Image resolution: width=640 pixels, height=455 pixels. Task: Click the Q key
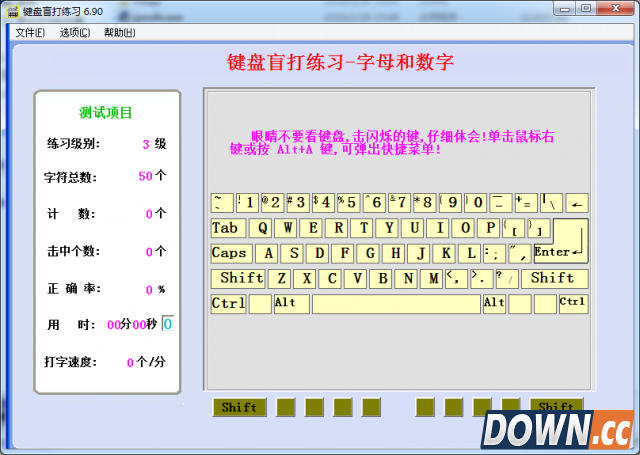coord(260,228)
